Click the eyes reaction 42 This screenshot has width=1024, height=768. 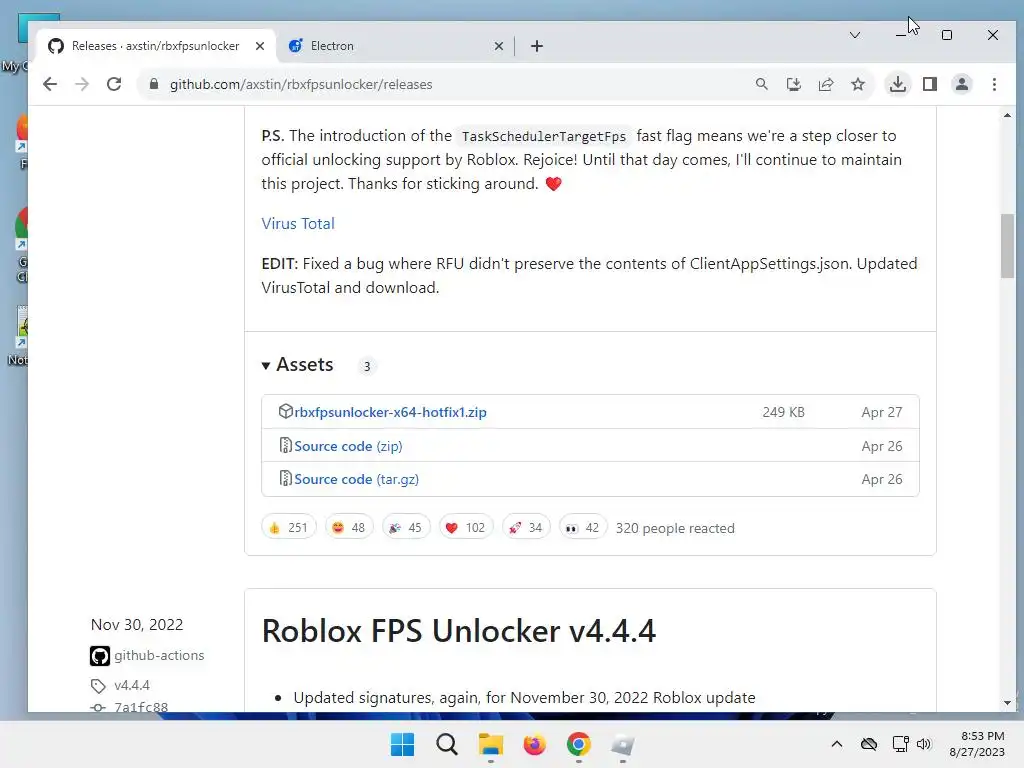click(x=583, y=527)
